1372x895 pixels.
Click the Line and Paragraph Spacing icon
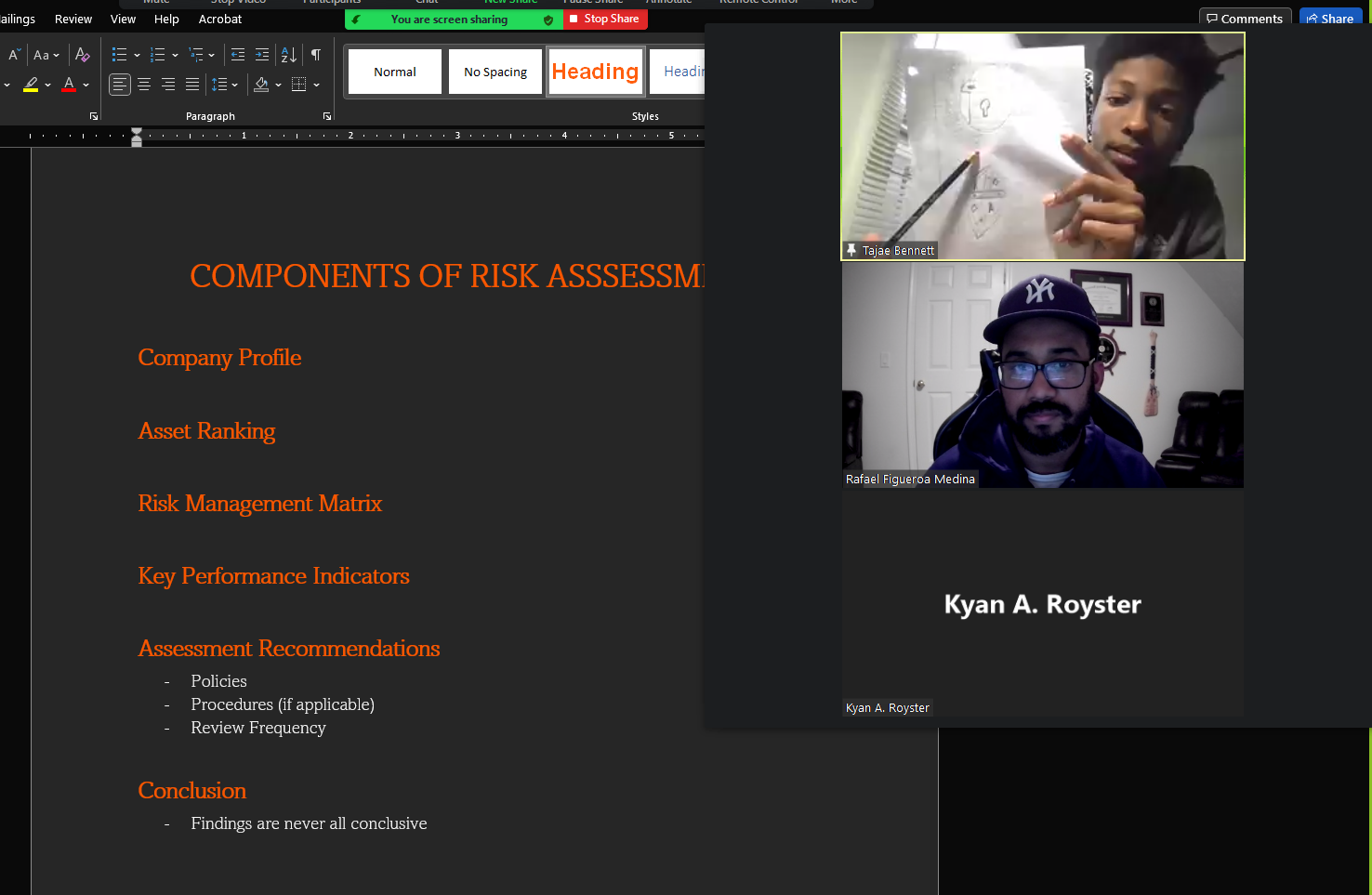click(219, 85)
